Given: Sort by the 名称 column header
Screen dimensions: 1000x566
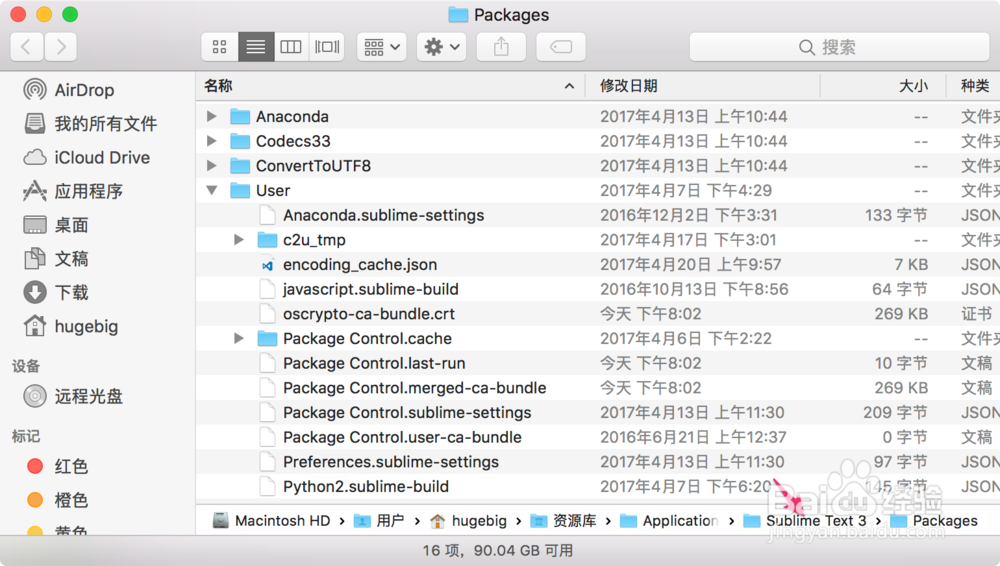Looking at the screenshot, I should pos(390,86).
